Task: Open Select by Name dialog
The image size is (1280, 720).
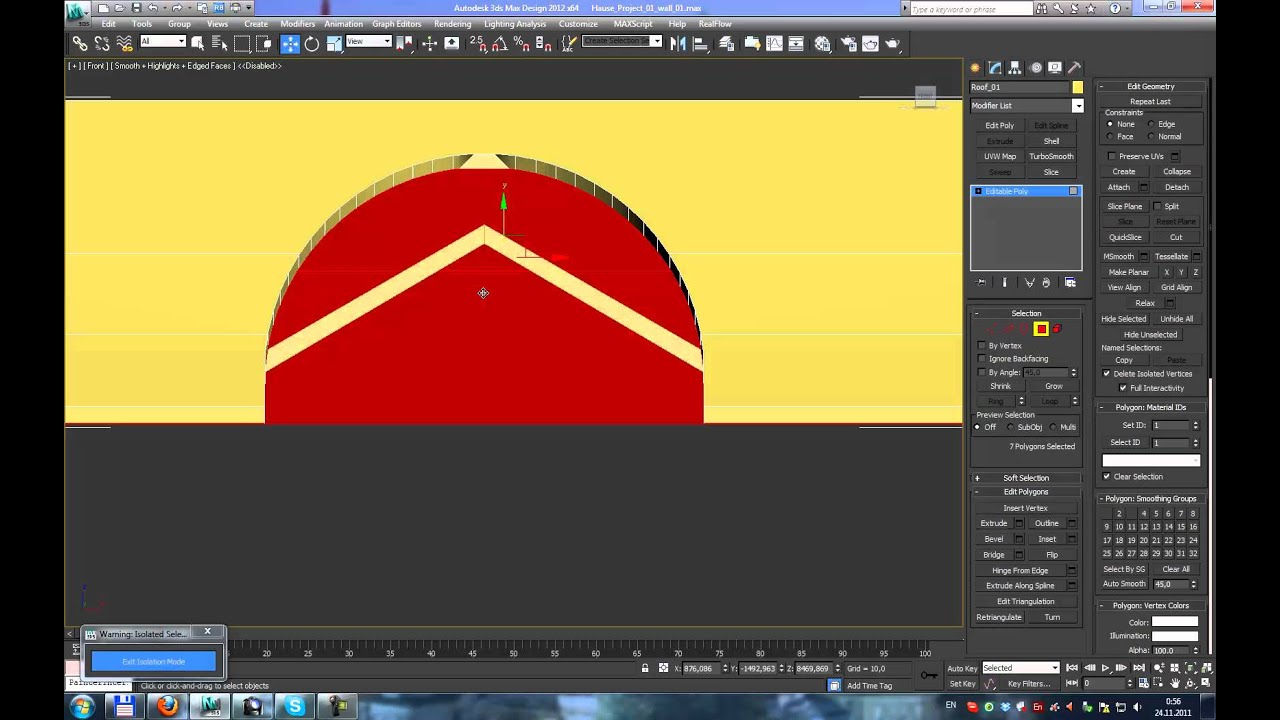Action: (219, 43)
